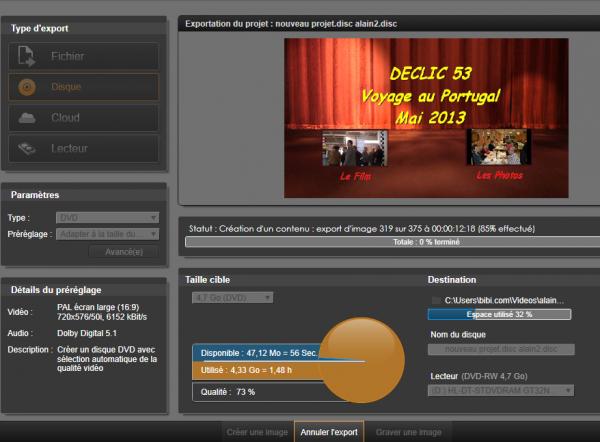Image resolution: width=600 pixels, height=442 pixels.
Task: Click the Les Photos thumbnail in preview
Action: [x=499, y=147]
